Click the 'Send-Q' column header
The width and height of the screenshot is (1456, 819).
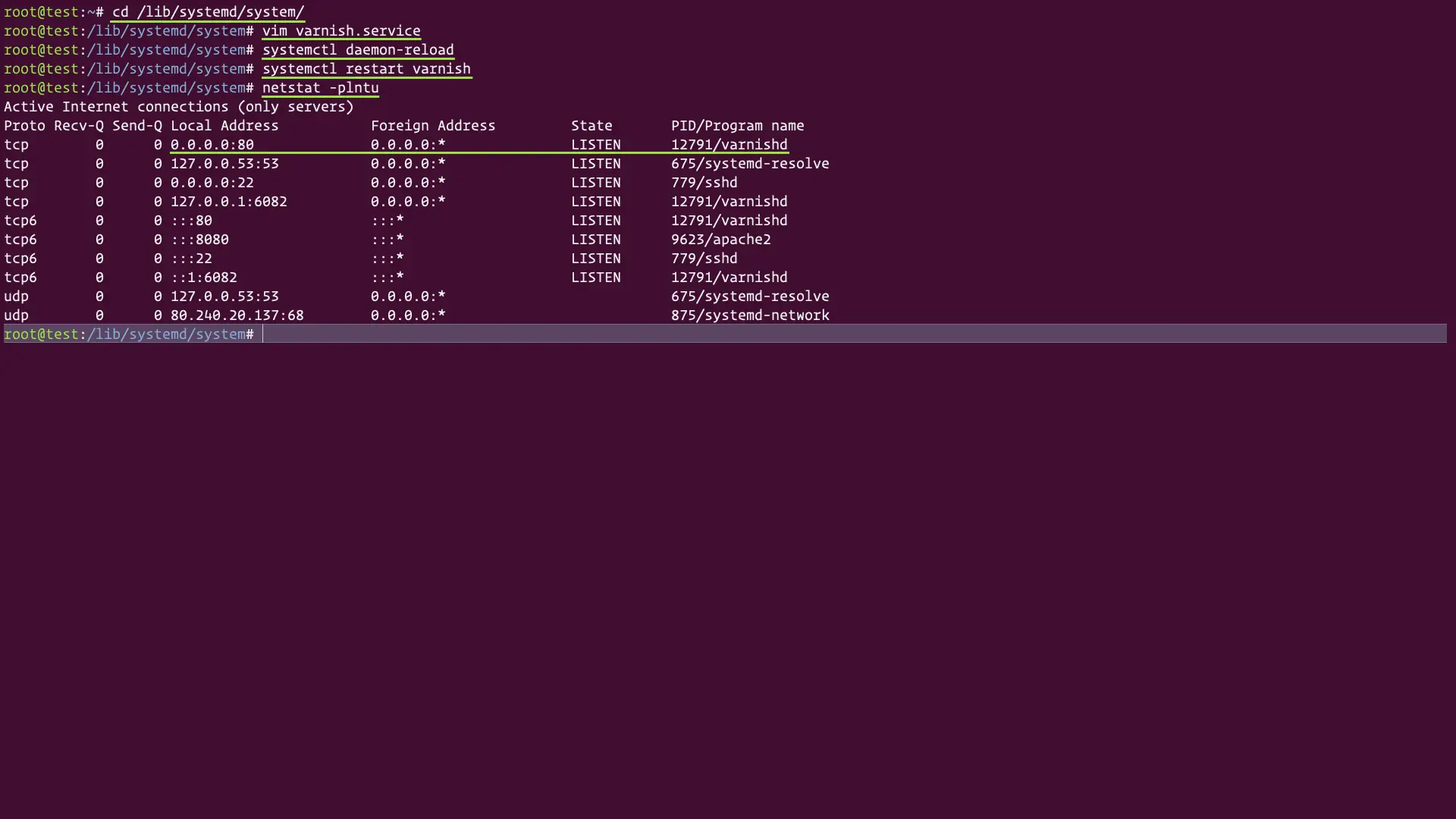(137, 126)
